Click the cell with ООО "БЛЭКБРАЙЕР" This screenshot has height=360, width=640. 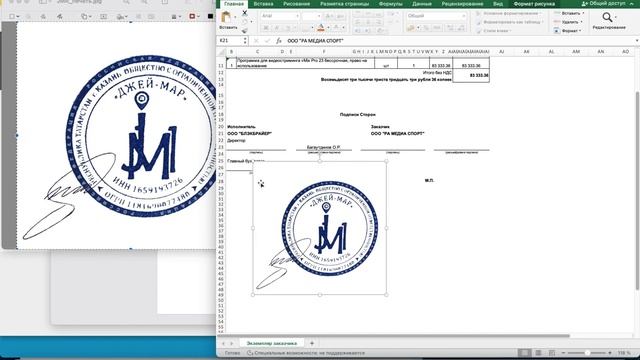(249, 133)
